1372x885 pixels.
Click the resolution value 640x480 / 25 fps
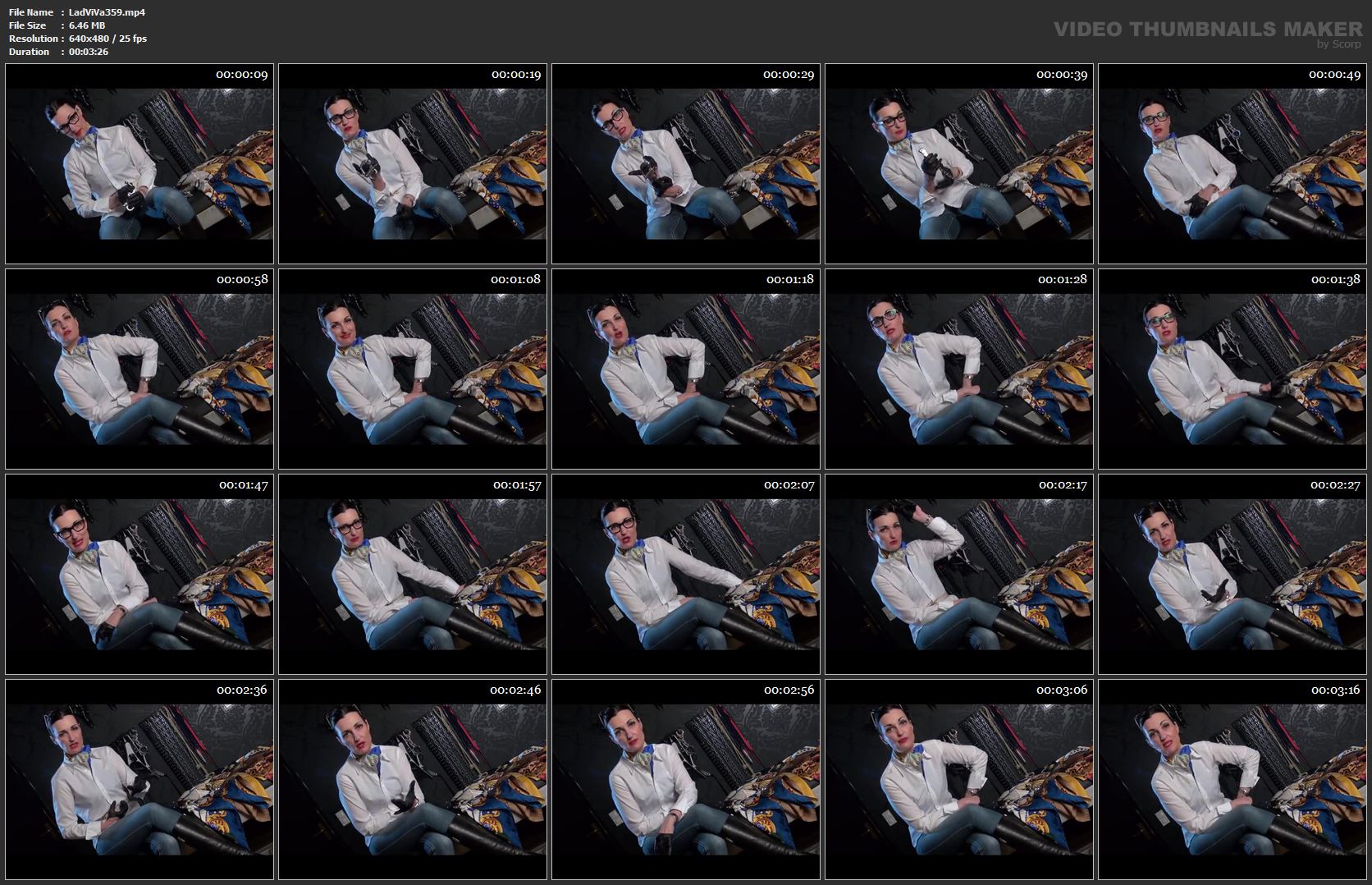pyautogui.click(x=108, y=39)
